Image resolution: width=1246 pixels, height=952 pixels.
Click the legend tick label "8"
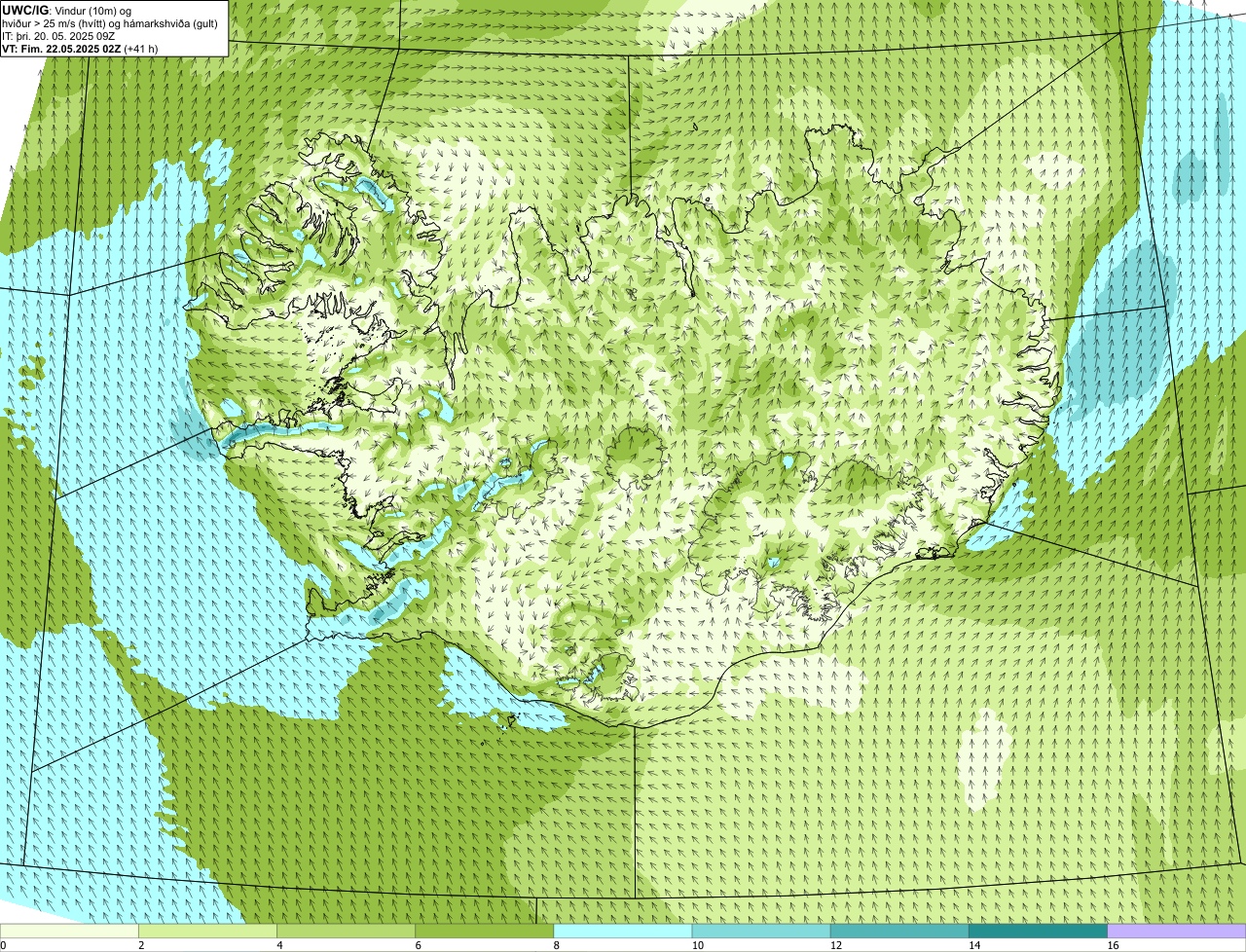556,945
